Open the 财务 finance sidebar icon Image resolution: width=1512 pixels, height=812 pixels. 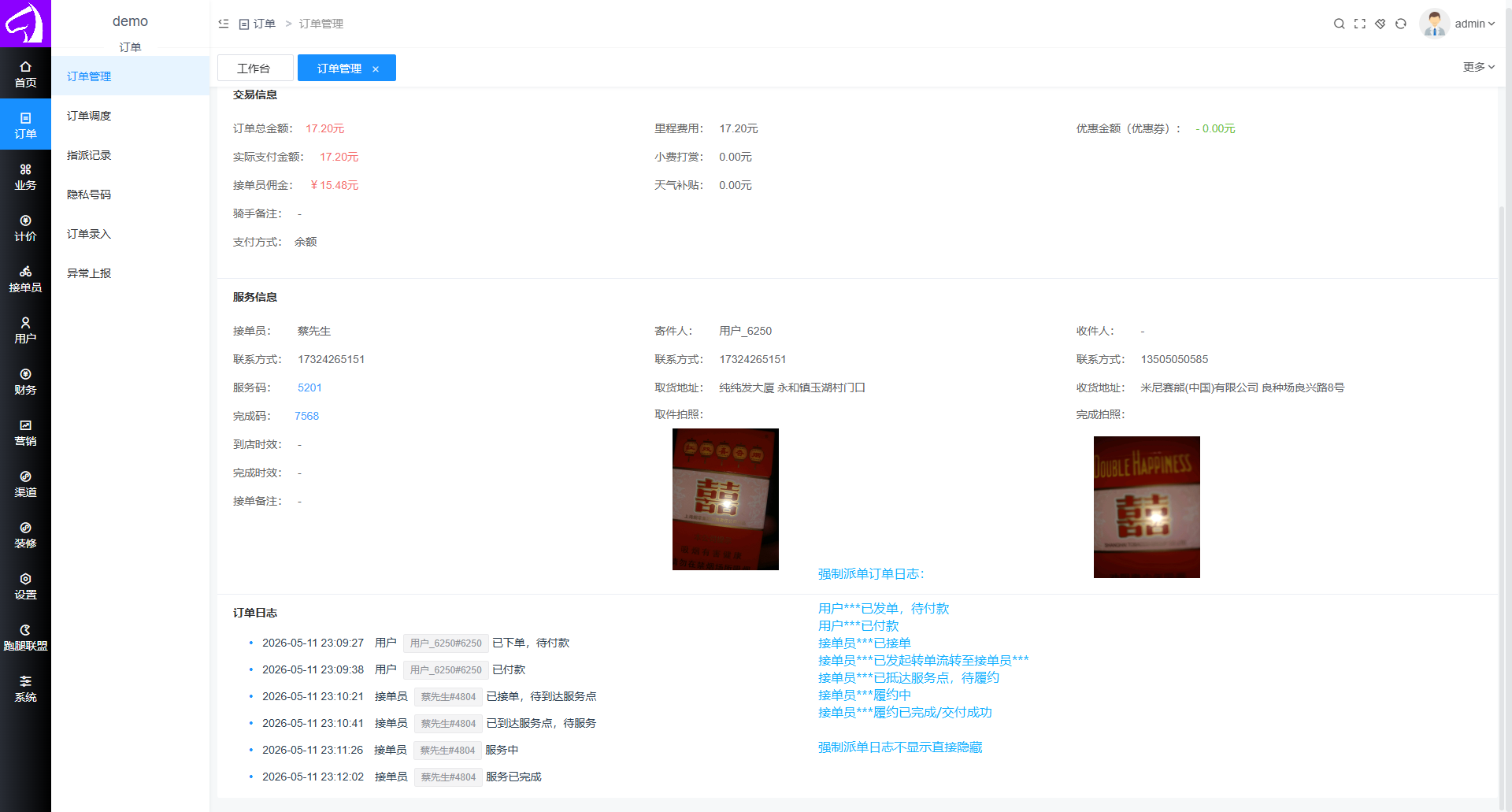point(25,381)
